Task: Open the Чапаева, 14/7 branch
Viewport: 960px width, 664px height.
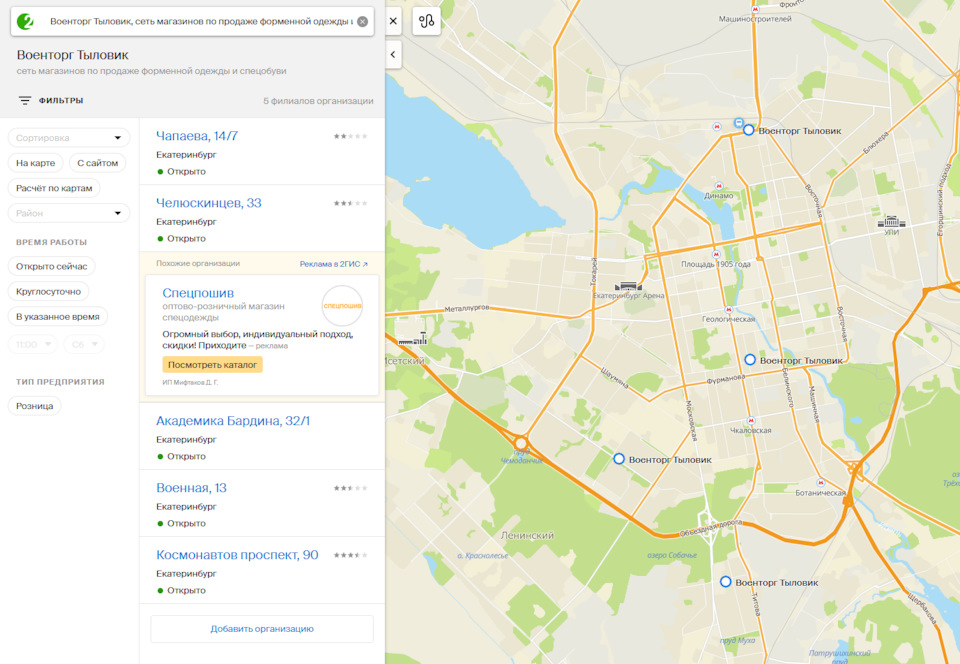Action: tap(197, 136)
